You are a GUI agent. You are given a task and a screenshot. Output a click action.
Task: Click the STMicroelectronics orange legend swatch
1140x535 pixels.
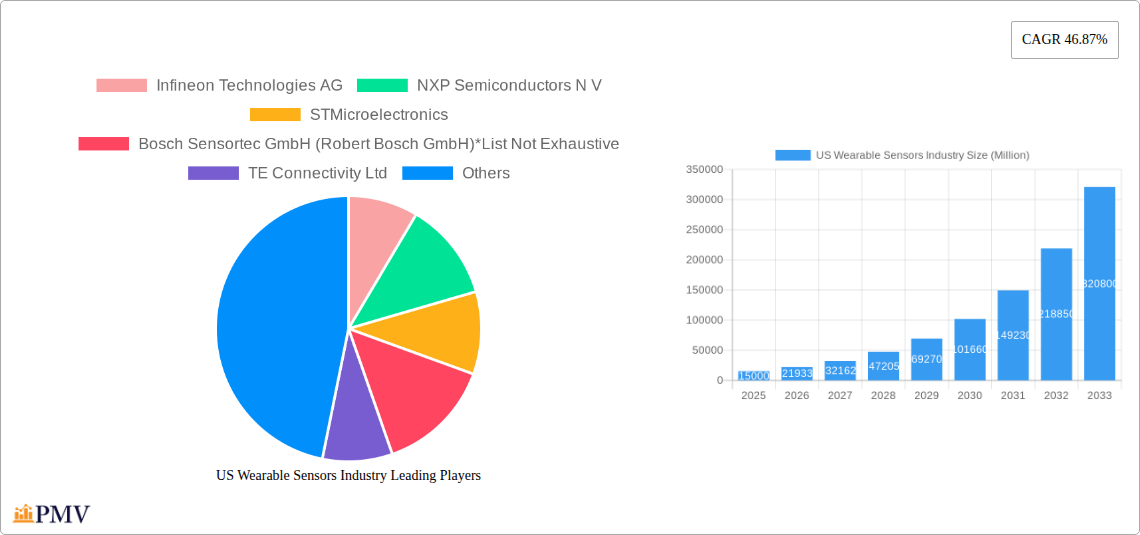[x=275, y=115]
